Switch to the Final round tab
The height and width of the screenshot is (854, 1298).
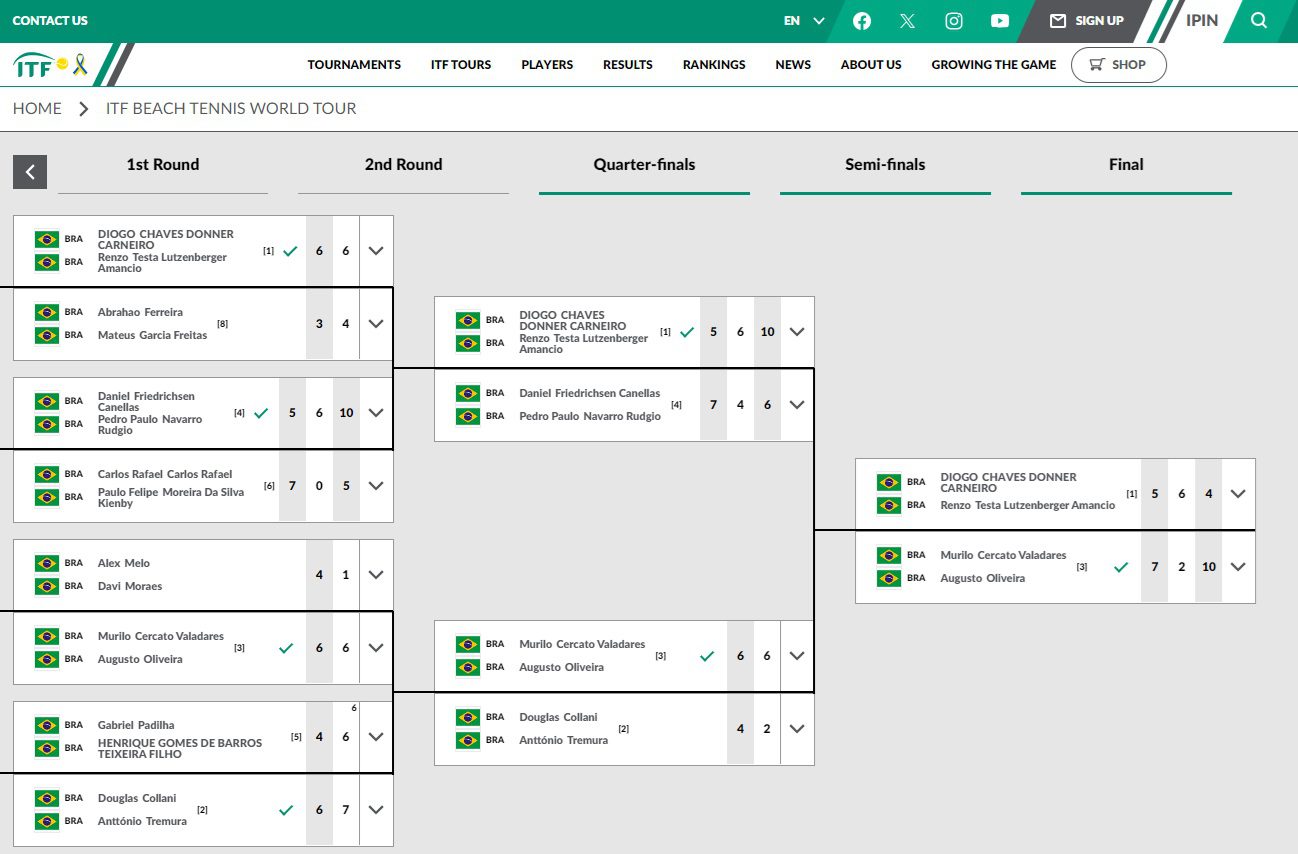point(1126,165)
